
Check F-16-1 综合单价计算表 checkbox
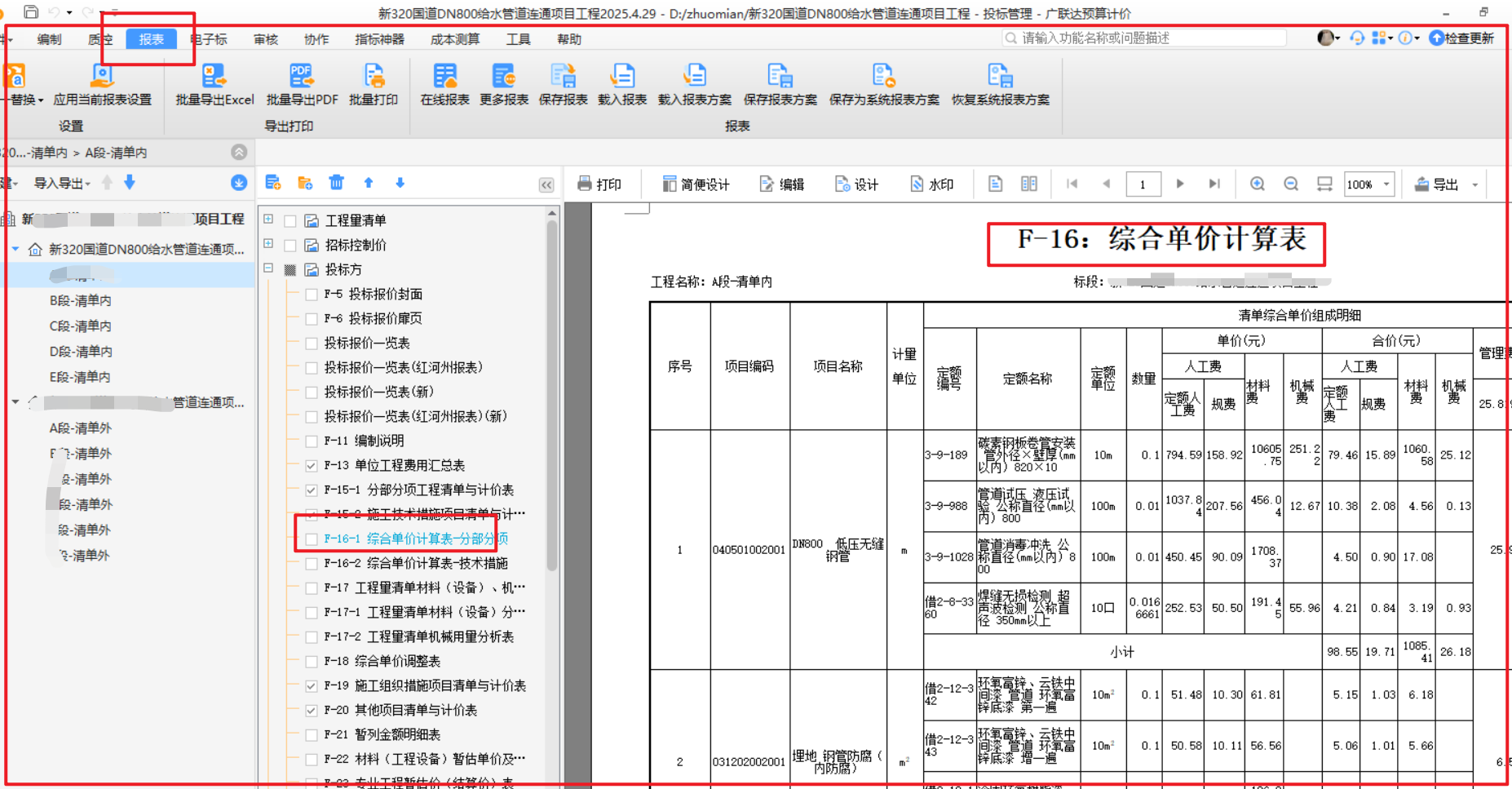click(x=311, y=539)
